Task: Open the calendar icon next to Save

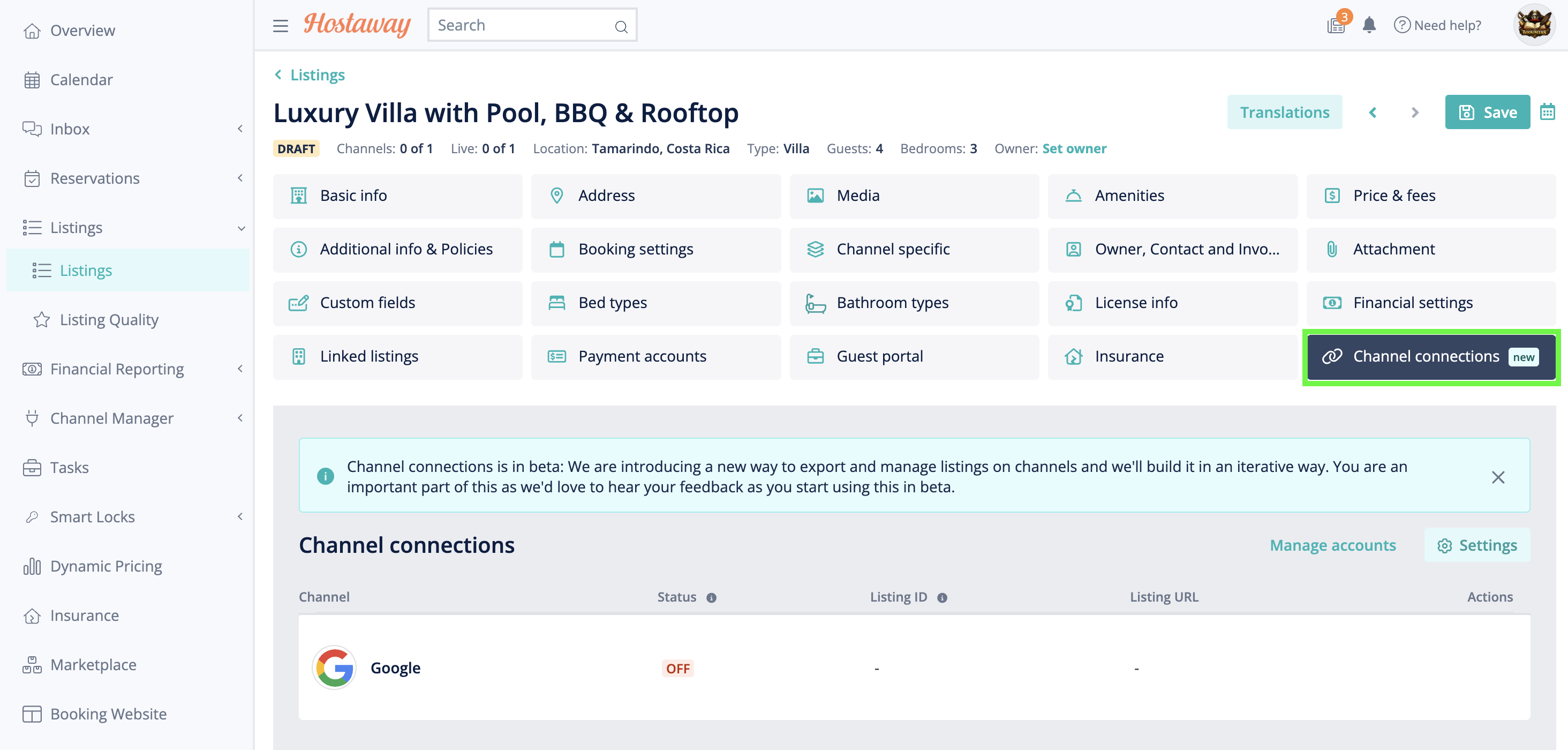Action: pyautogui.click(x=1547, y=112)
